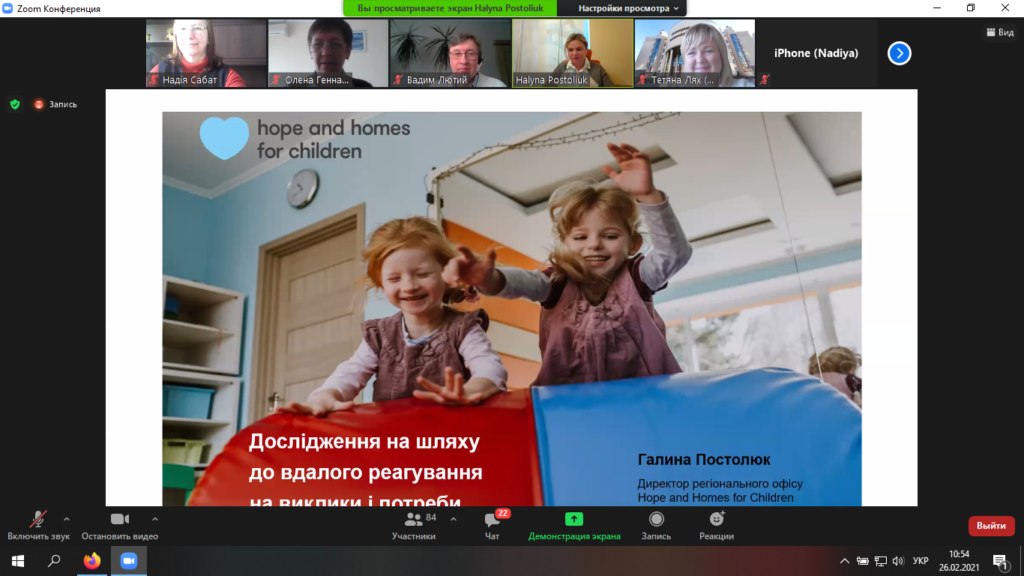Expand audio options arrow beside microphone
The width and height of the screenshot is (1024, 576).
(67, 519)
